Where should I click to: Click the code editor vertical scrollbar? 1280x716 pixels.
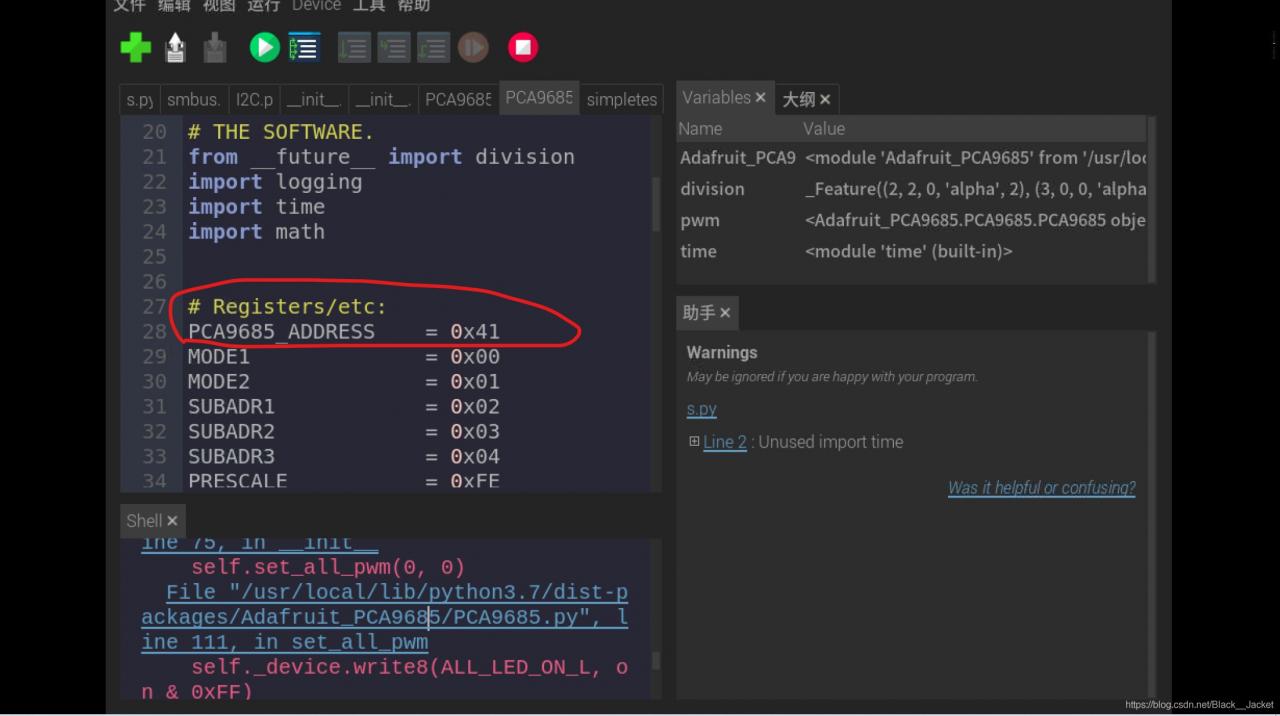pos(656,205)
